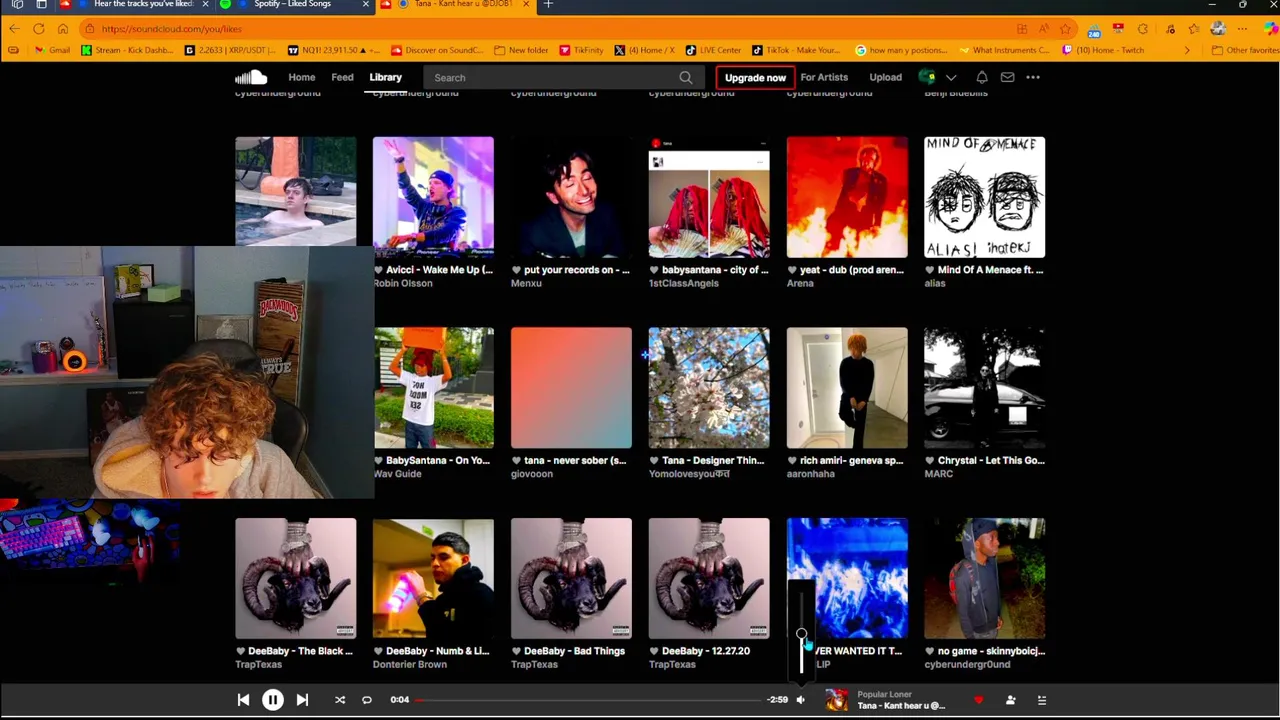The width and height of the screenshot is (1280, 720).
Task: Open the DeeBaby - 12.27.20 title
Action: pyautogui.click(x=705, y=651)
